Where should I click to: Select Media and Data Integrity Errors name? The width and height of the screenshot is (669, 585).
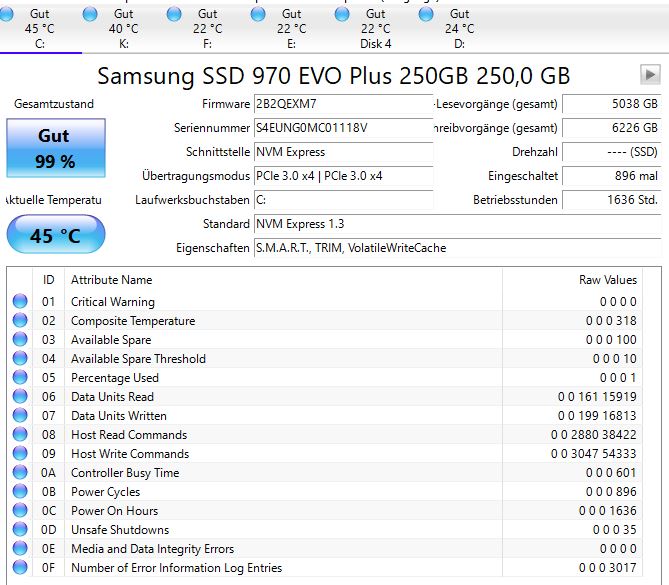[152, 549]
